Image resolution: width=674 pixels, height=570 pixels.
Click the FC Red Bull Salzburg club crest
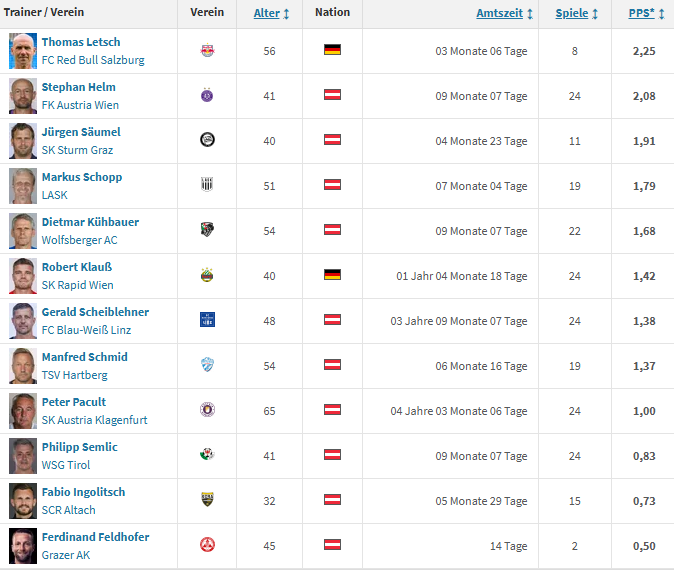[x=207, y=50]
